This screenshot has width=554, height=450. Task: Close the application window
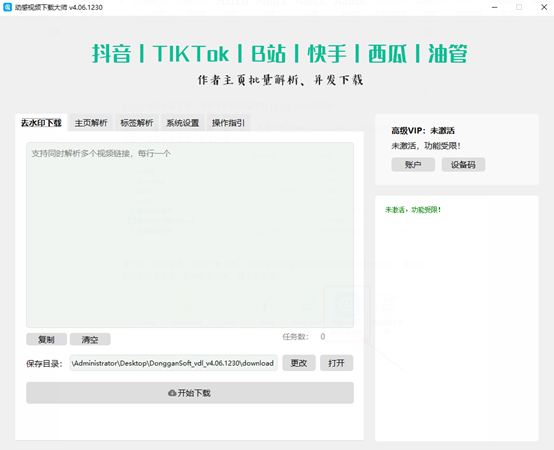coord(544,7)
